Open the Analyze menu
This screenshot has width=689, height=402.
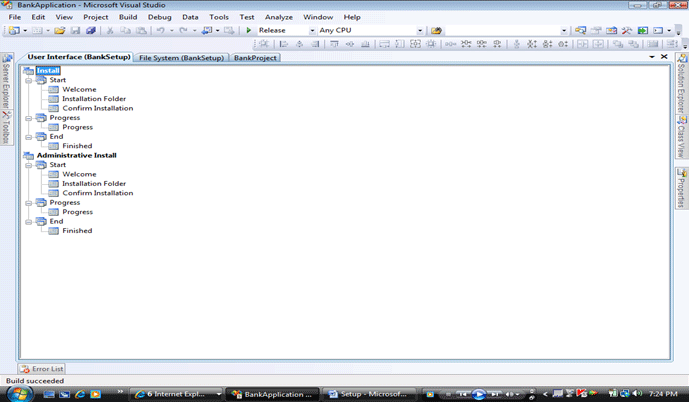(x=279, y=17)
